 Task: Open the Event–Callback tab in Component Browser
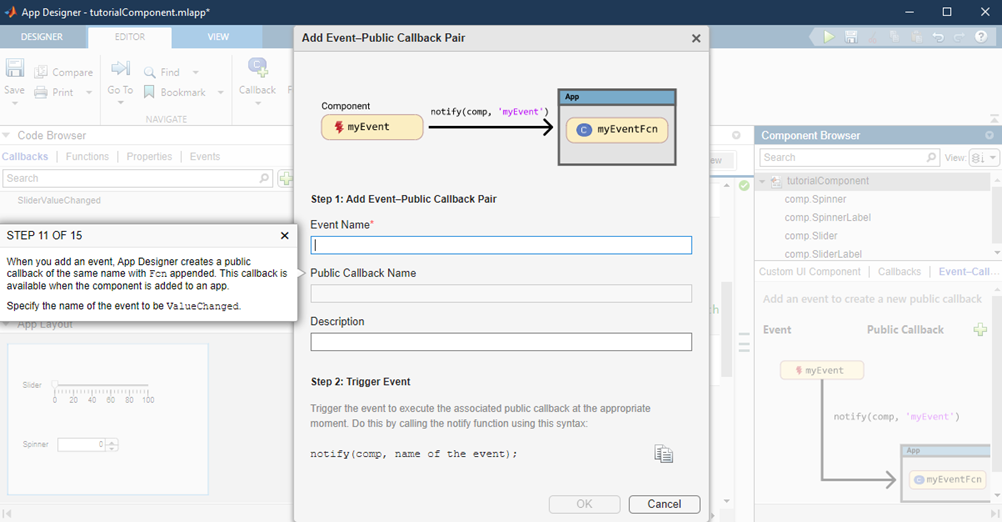point(968,272)
